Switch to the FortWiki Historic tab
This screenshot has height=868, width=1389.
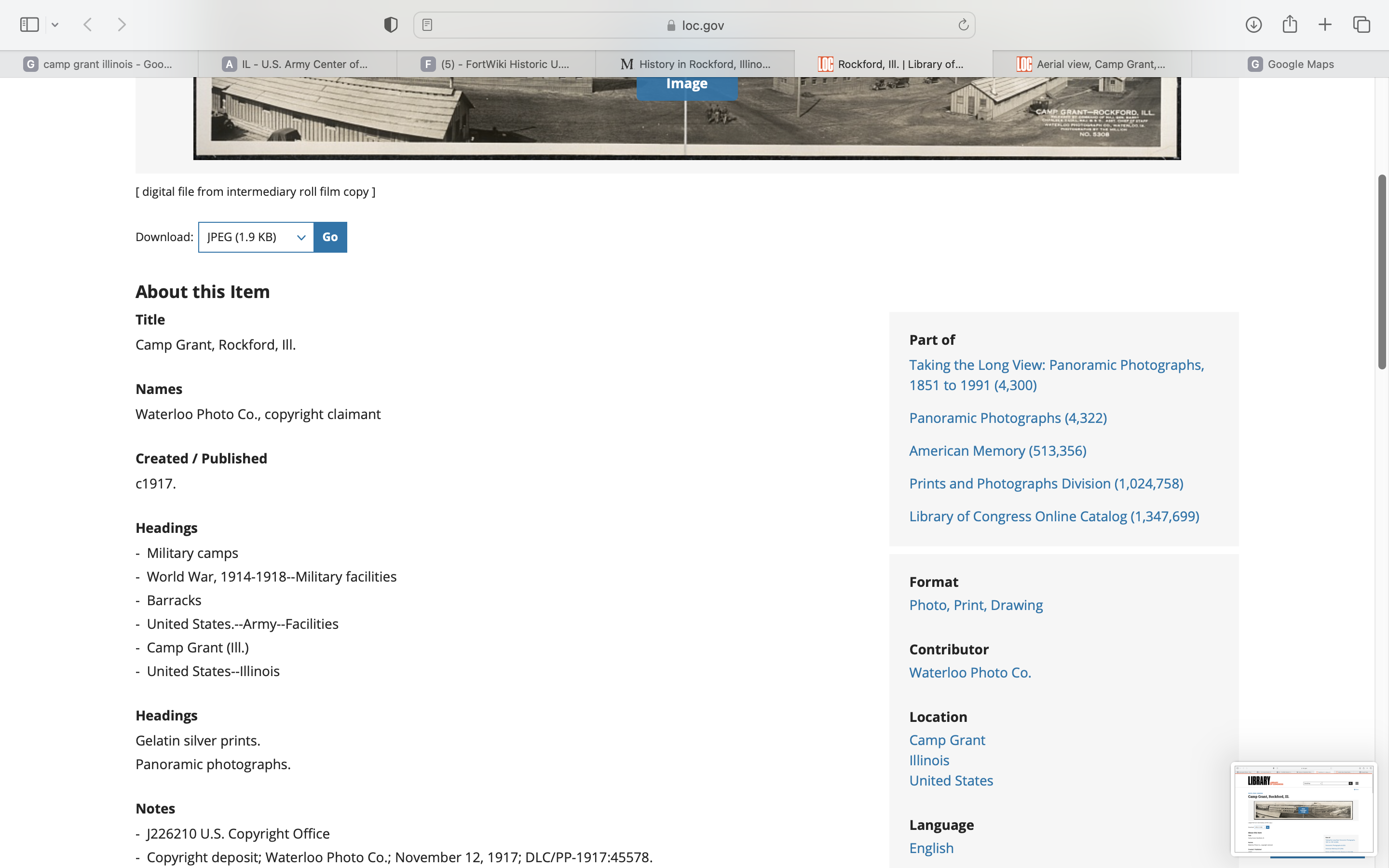click(496, 64)
